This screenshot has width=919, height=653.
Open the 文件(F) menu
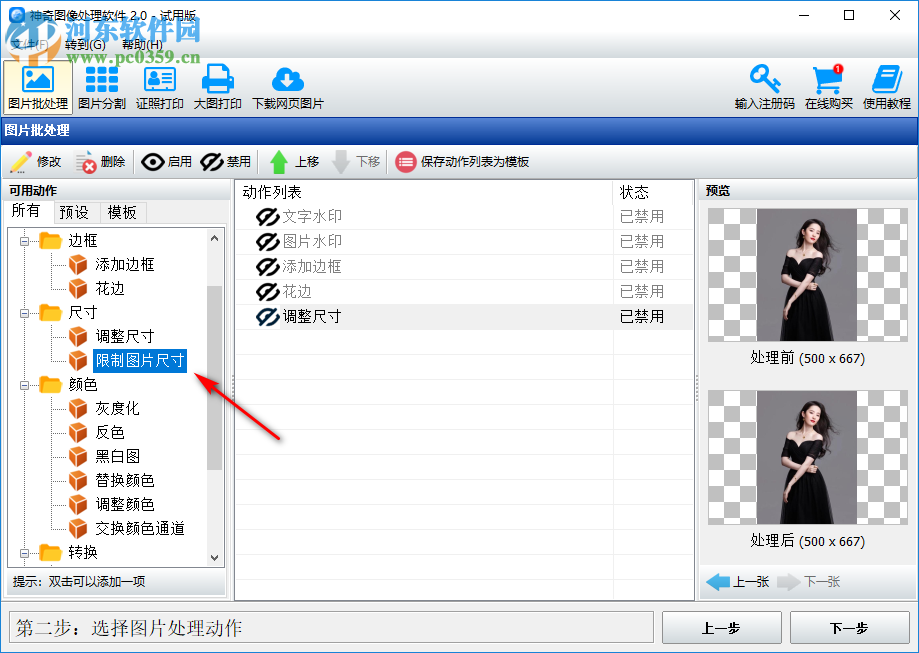29,45
